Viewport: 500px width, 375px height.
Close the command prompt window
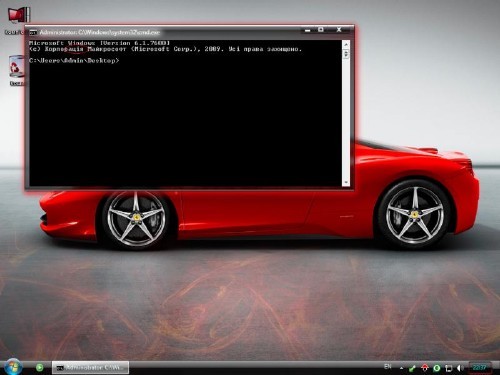point(339,30)
